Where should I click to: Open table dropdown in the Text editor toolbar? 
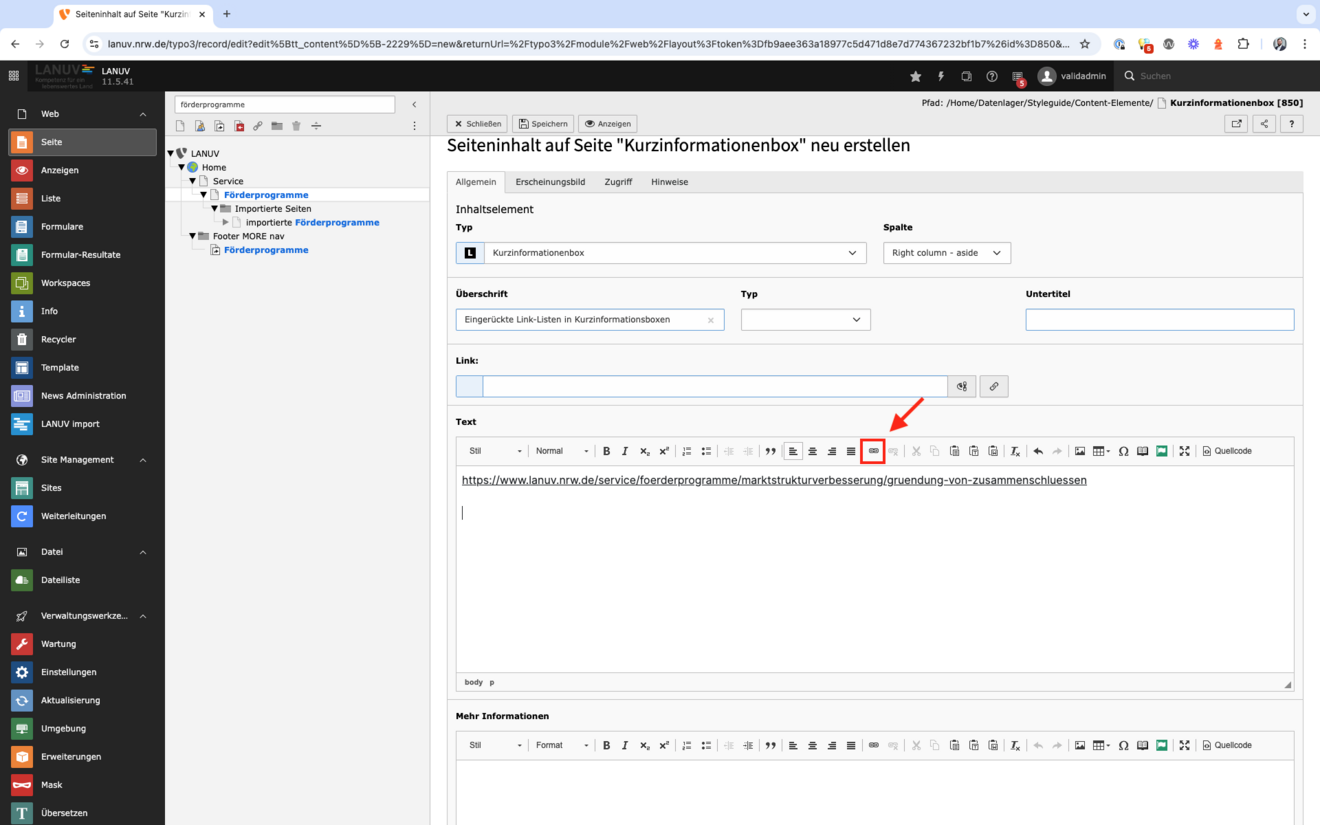pos(1101,451)
